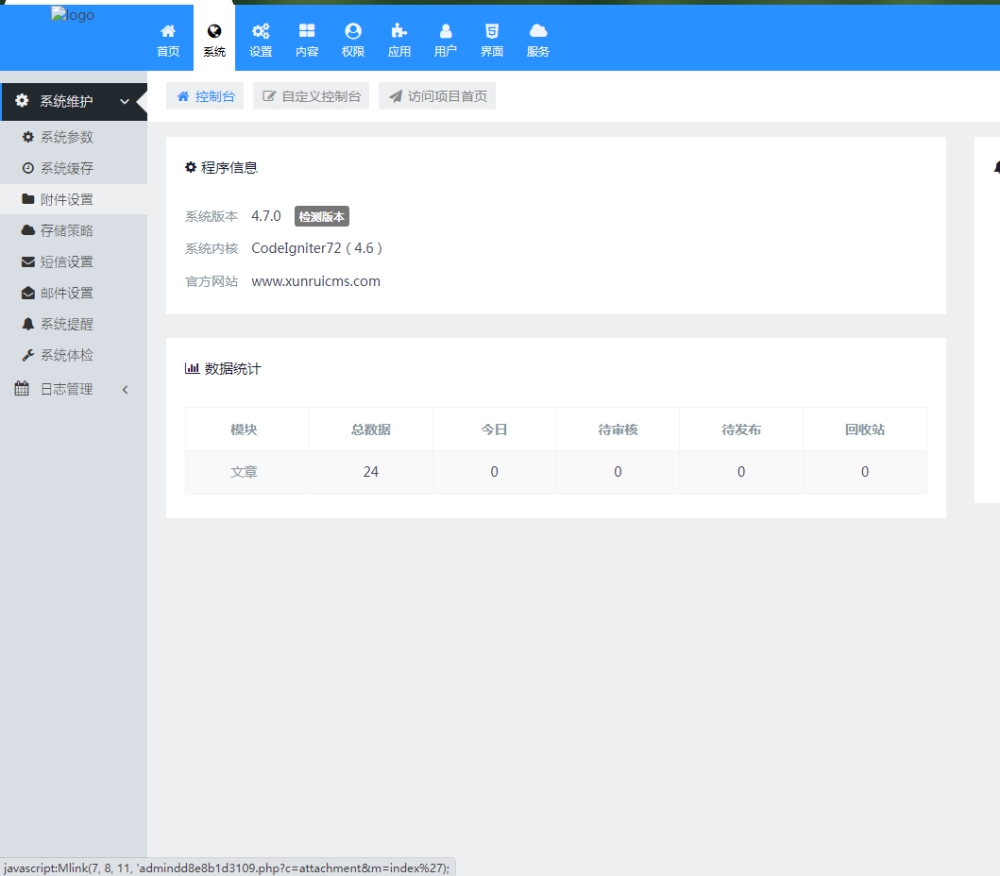The width and height of the screenshot is (1000, 876).
Task: Click the 今日 column header
Action: point(494,429)
